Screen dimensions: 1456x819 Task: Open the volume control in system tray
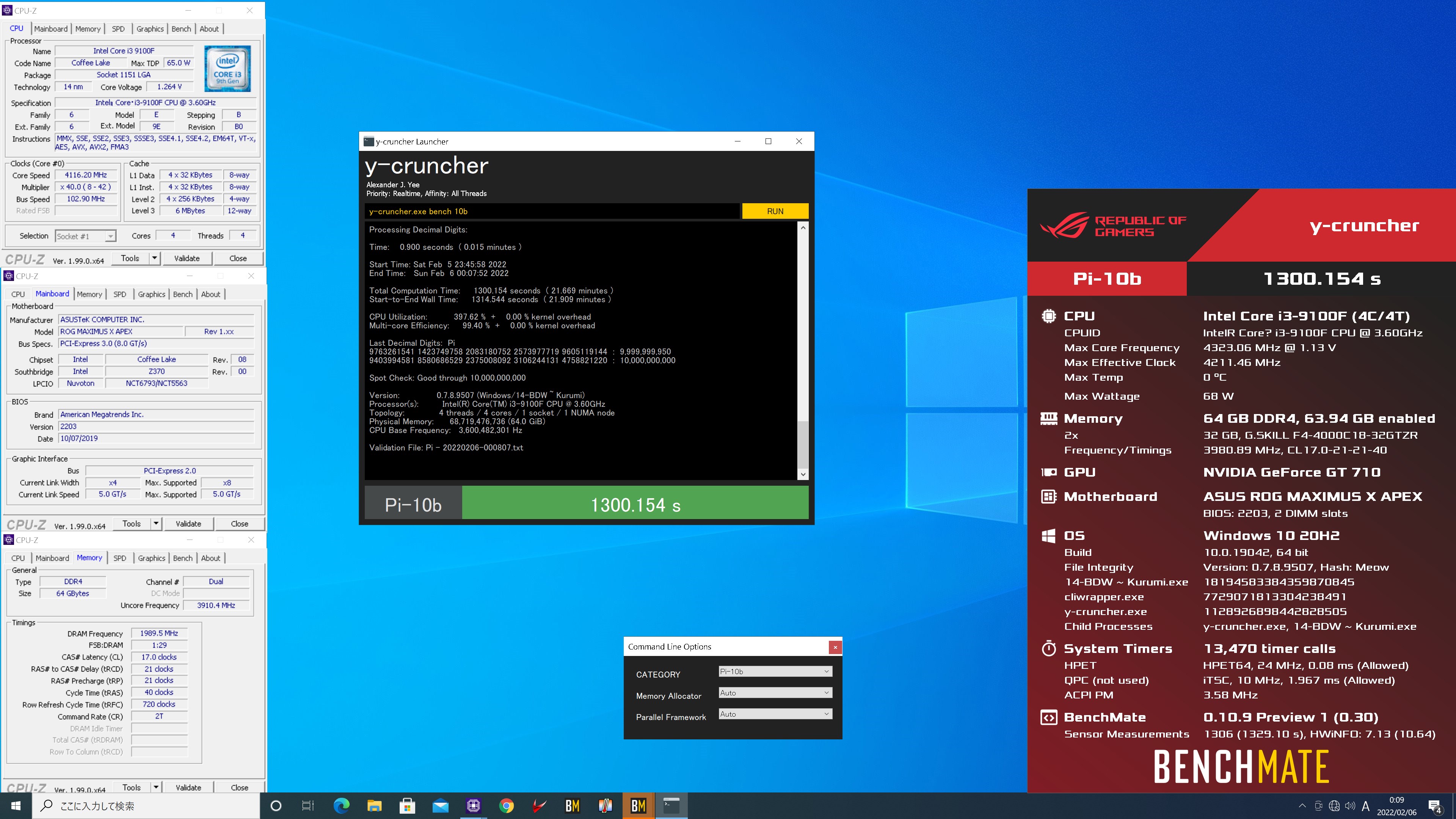tap(1350, 806)
